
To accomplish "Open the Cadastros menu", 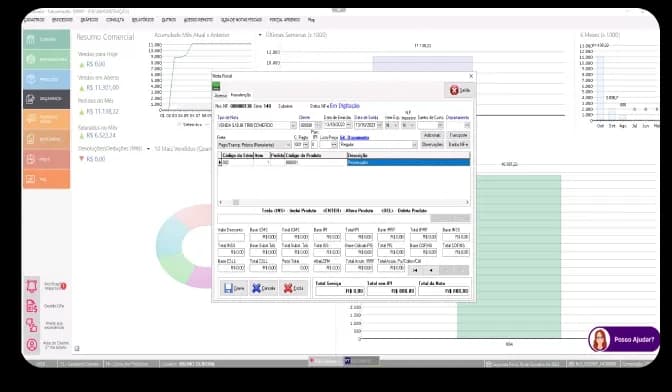I will (34, 20).
